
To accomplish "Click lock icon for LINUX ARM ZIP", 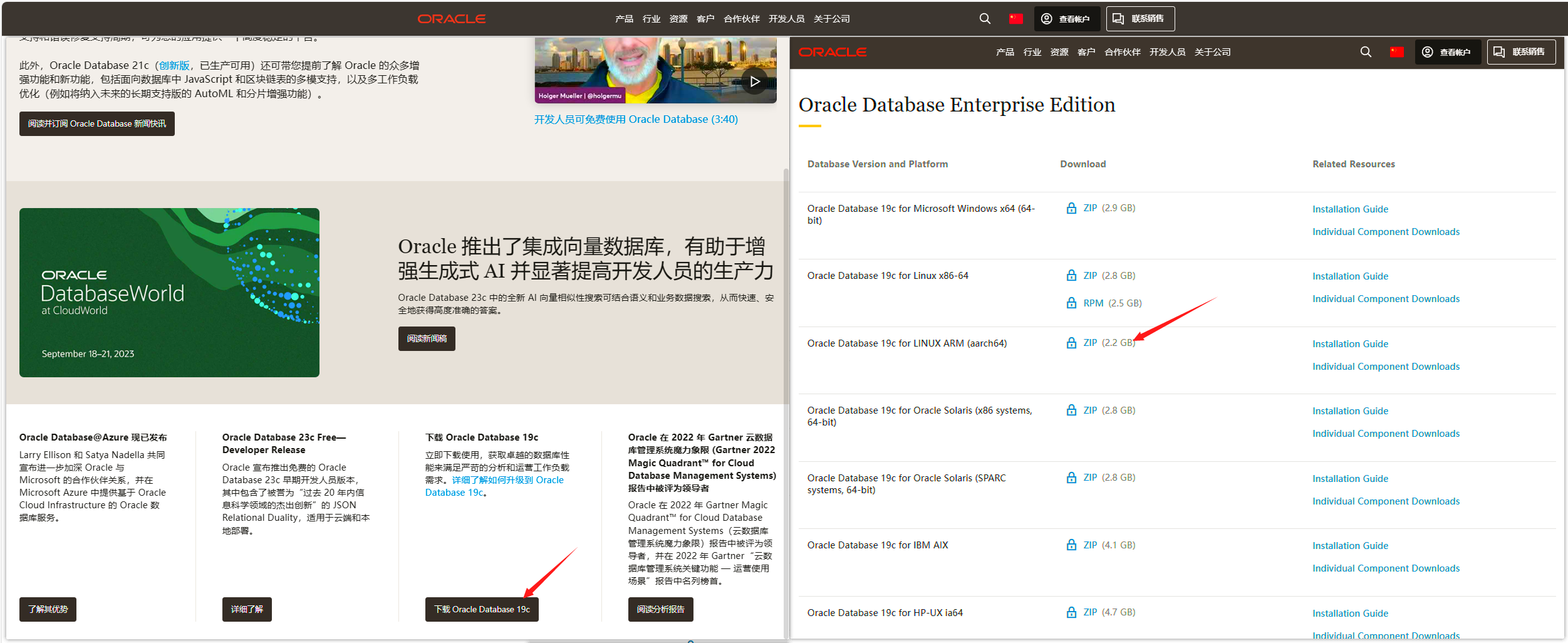I will pos(1071,343).
